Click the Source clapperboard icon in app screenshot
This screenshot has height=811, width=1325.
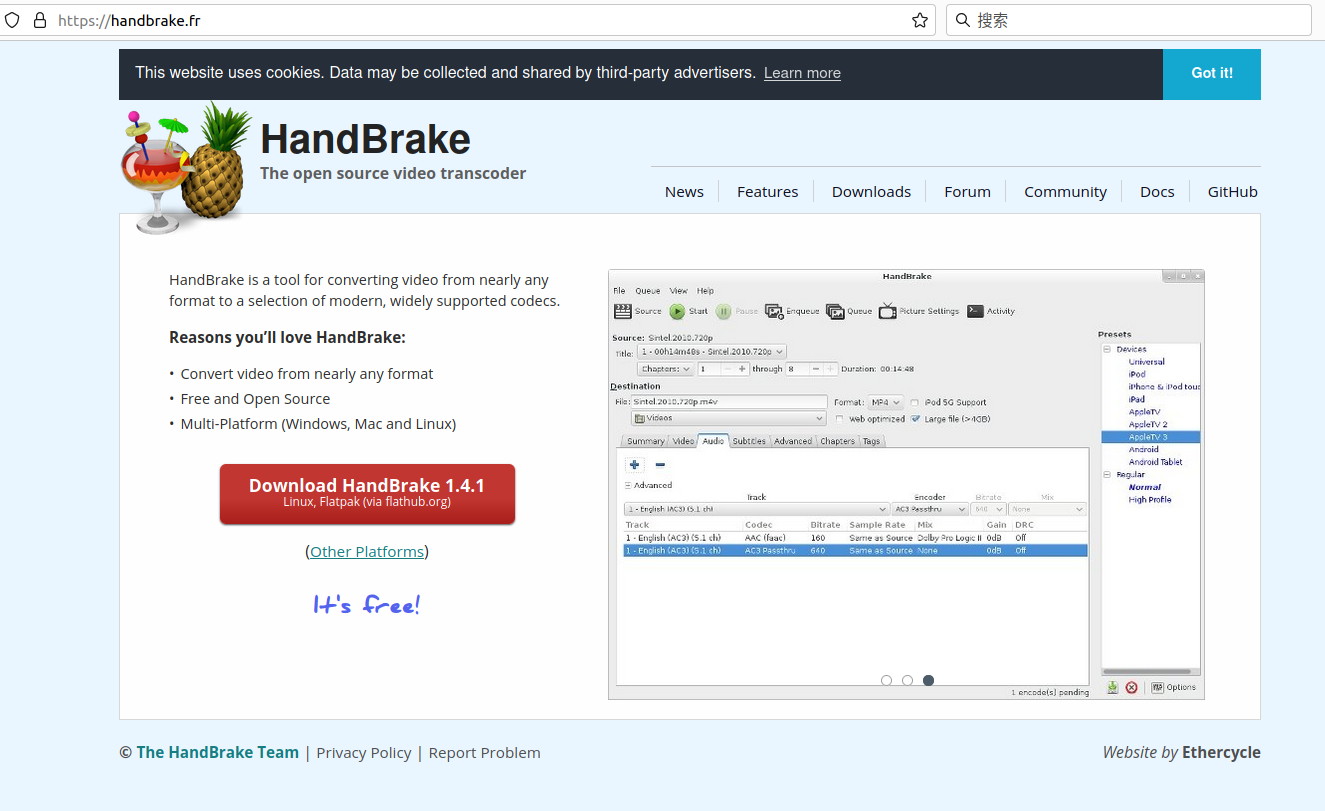(622, 311)
